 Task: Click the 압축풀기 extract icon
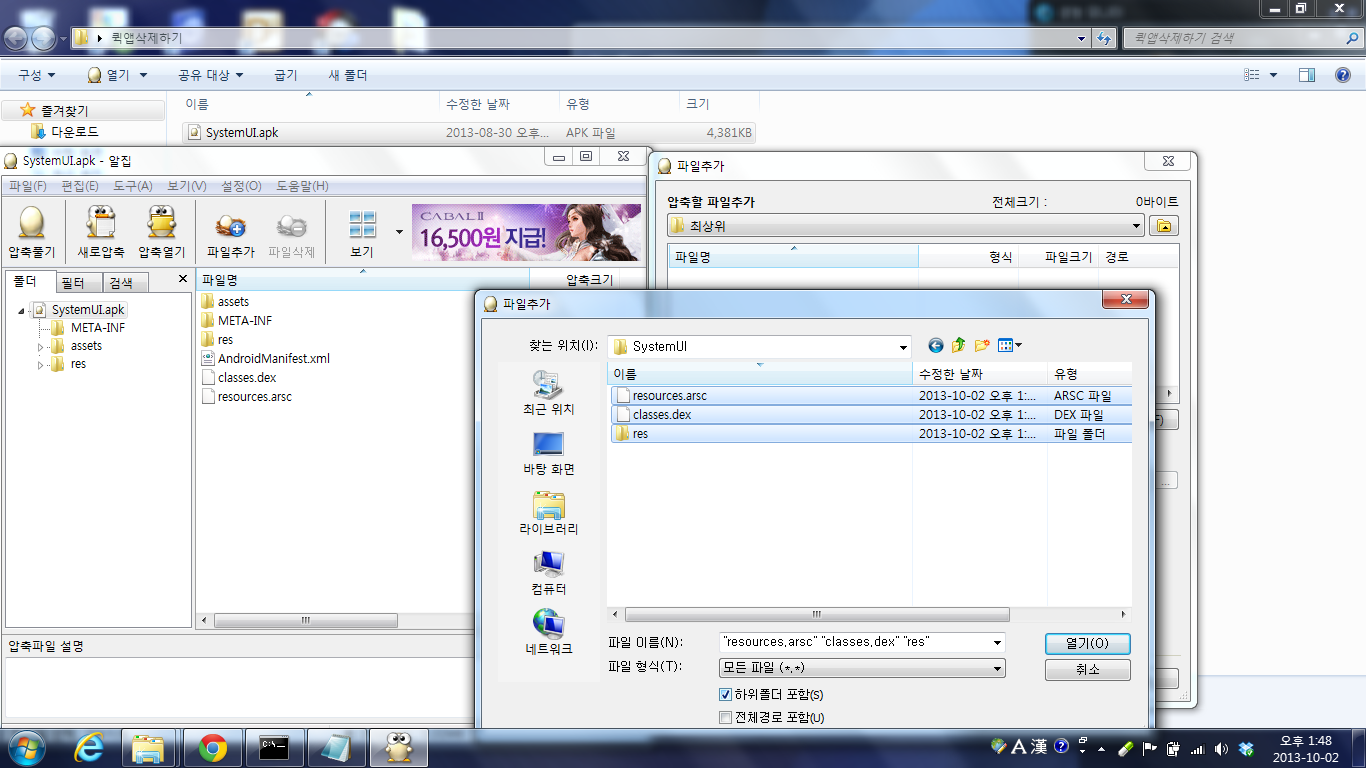tap(32, 232)
